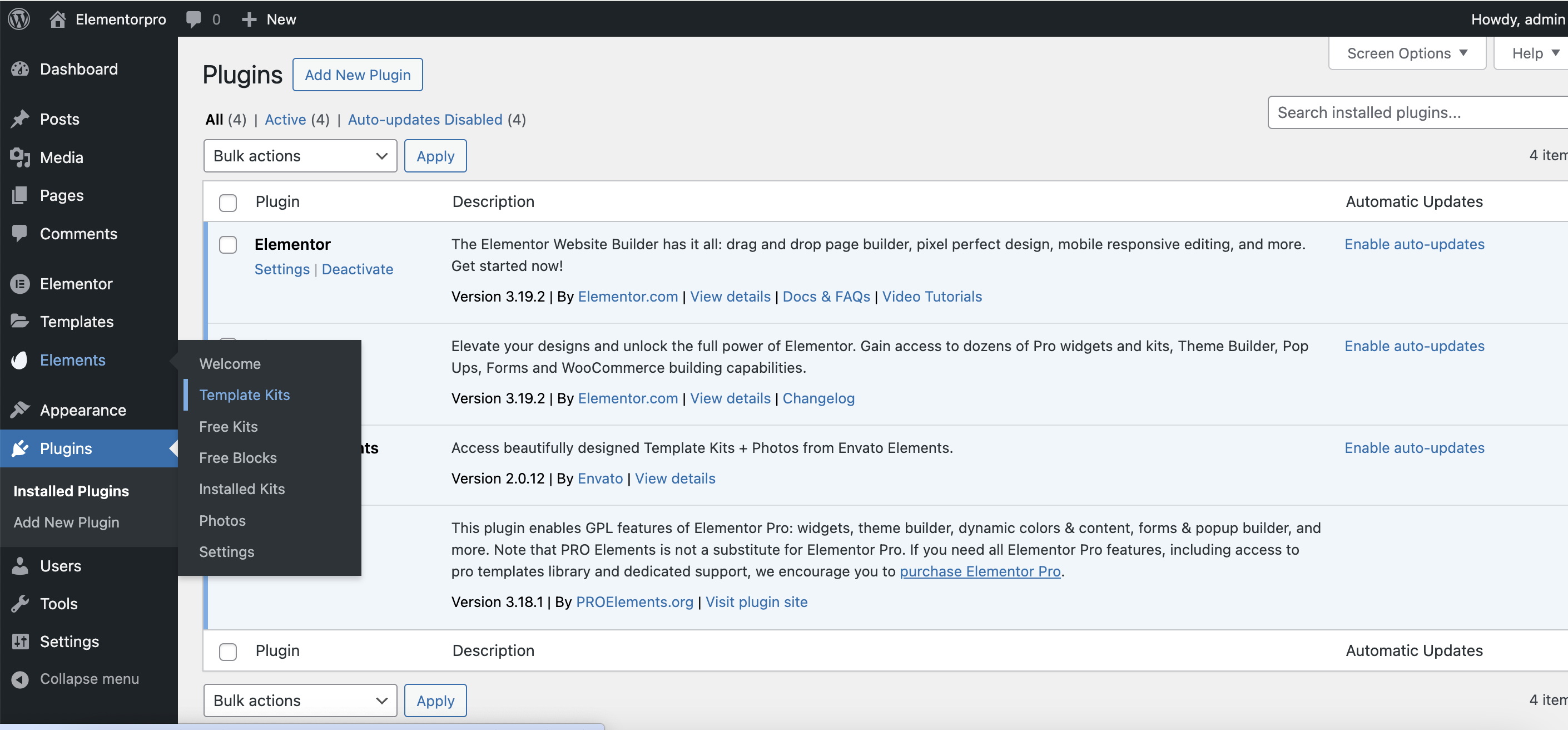1568x730 pixels.
Task: Check the Elementor plugin checkbox
Action: 227,244
